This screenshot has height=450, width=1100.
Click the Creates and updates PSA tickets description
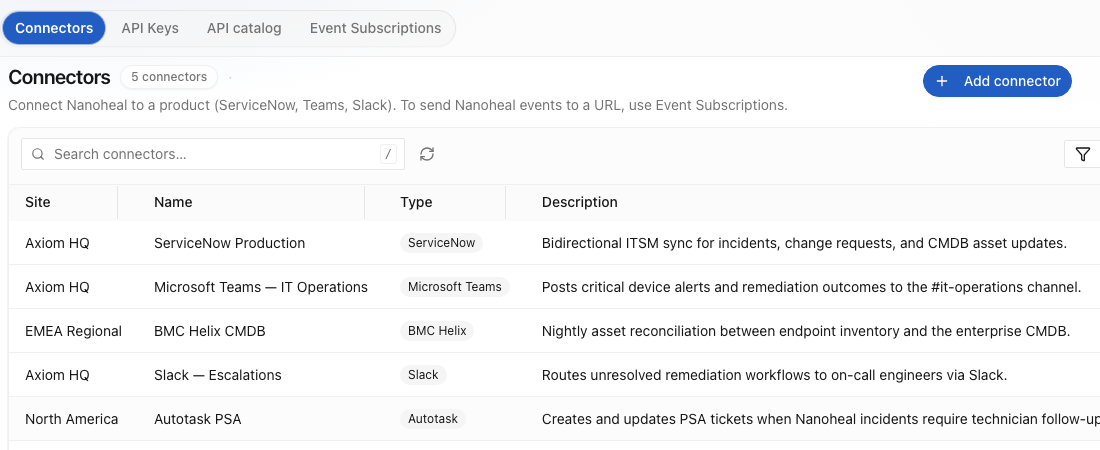click(821, 419)
